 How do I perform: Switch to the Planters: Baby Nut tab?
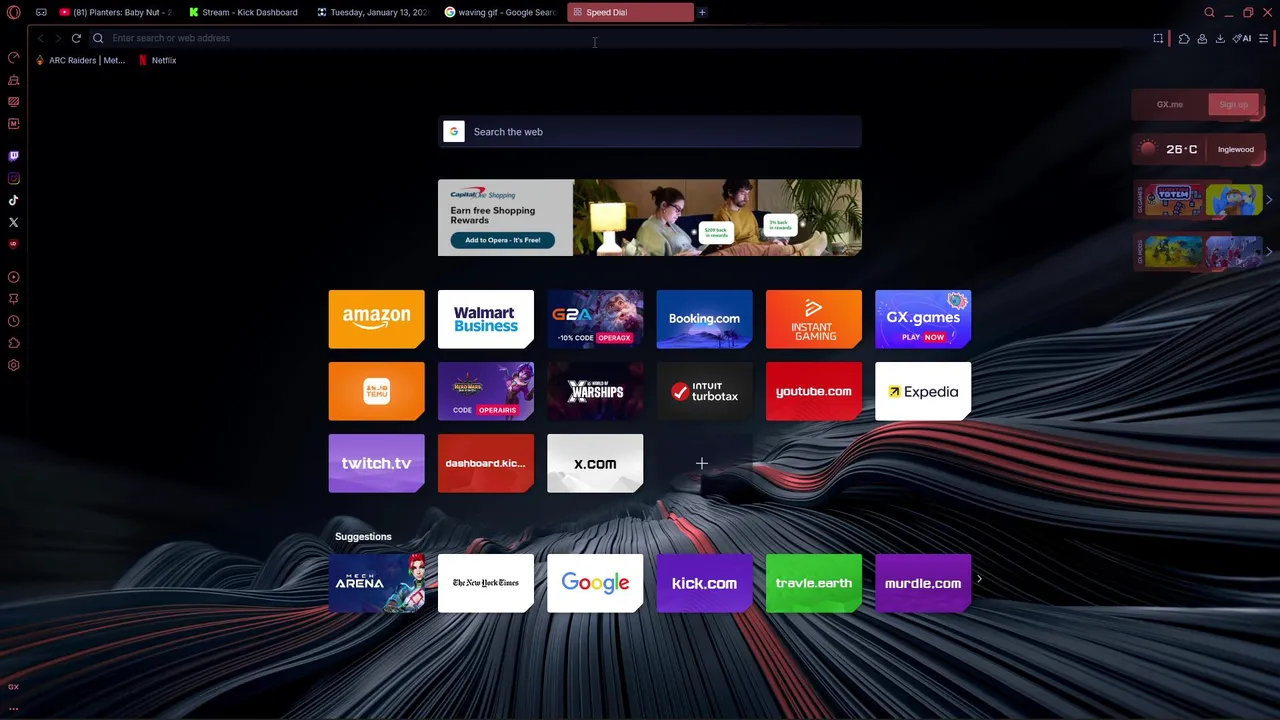click(116, 12)
